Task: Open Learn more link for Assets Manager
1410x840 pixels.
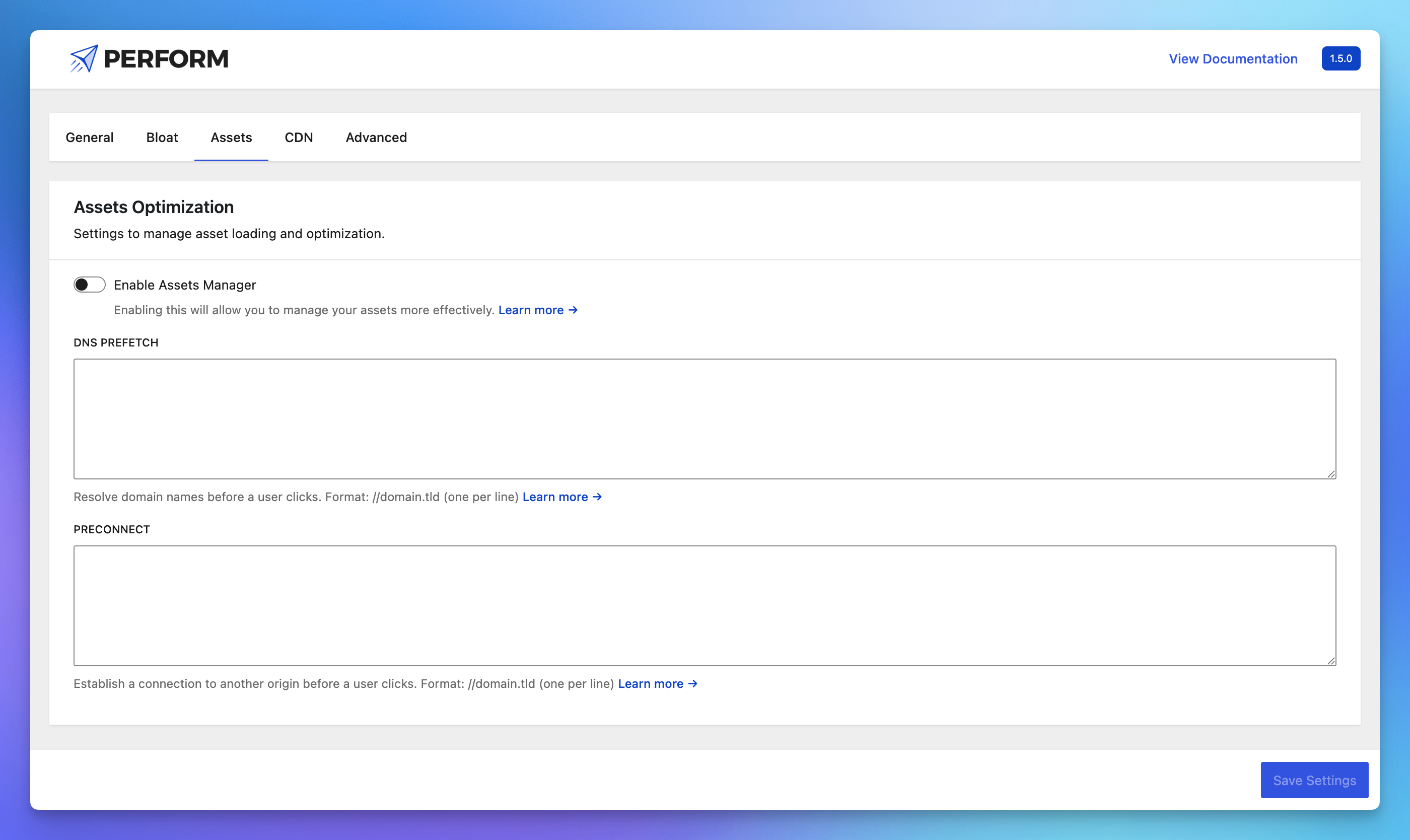Action: tap(530, 310)
